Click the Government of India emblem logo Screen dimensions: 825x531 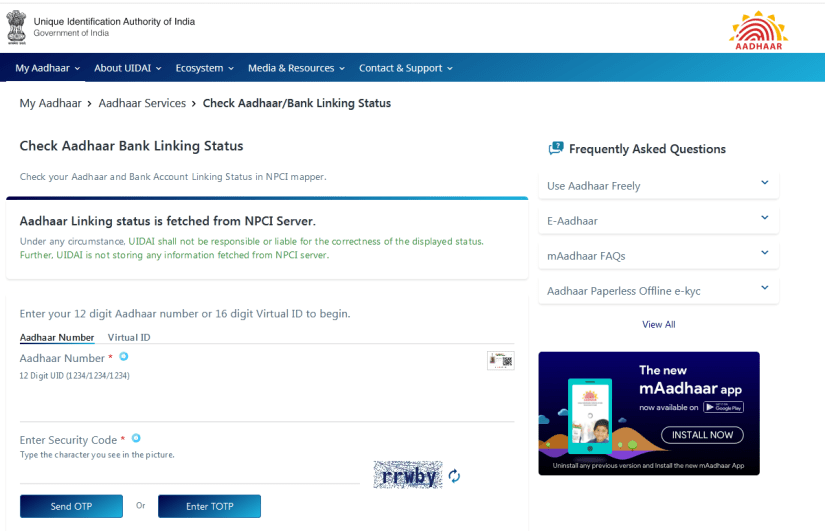[16, 27]
